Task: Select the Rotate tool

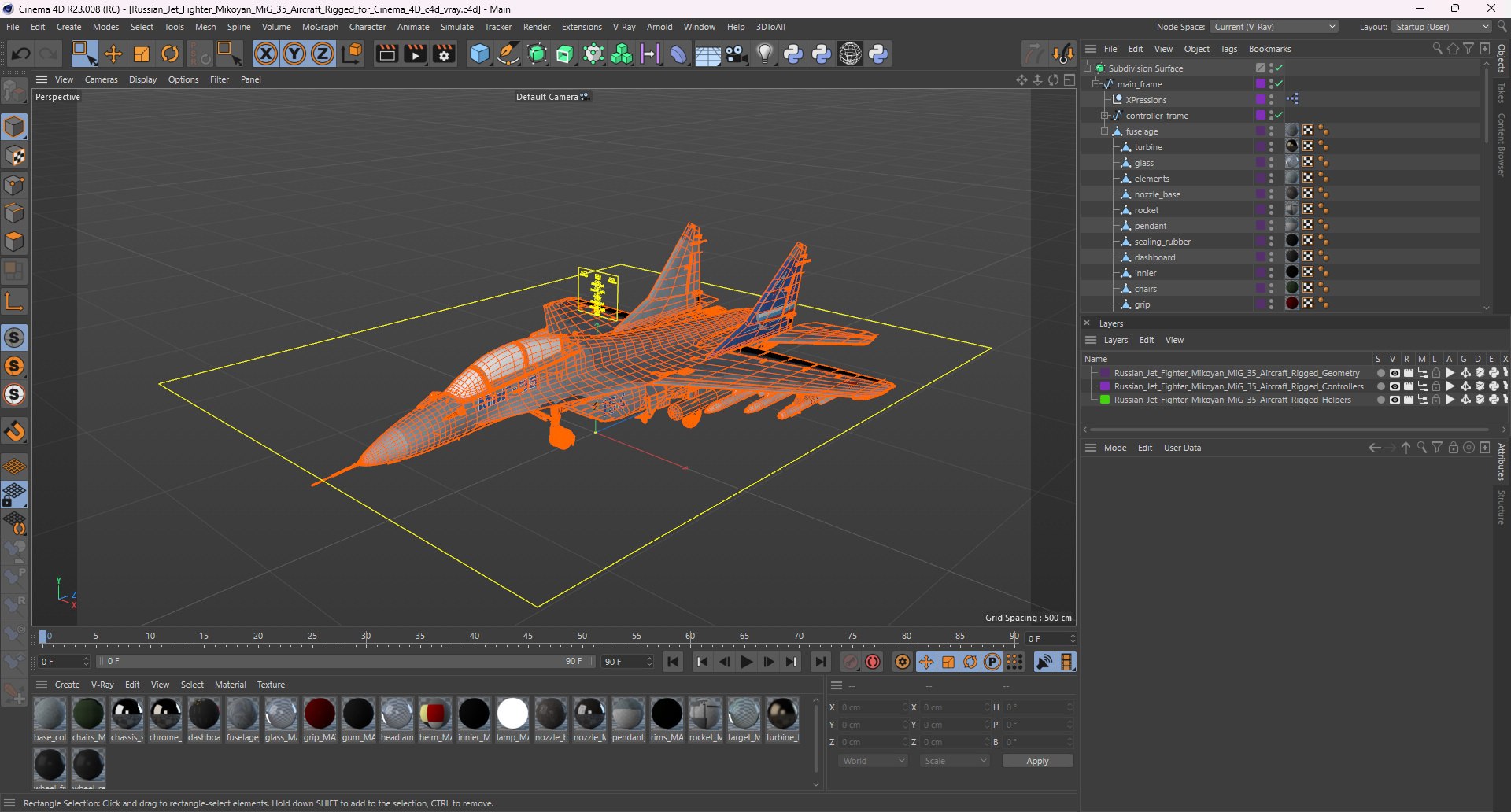Action: (170, 54)
